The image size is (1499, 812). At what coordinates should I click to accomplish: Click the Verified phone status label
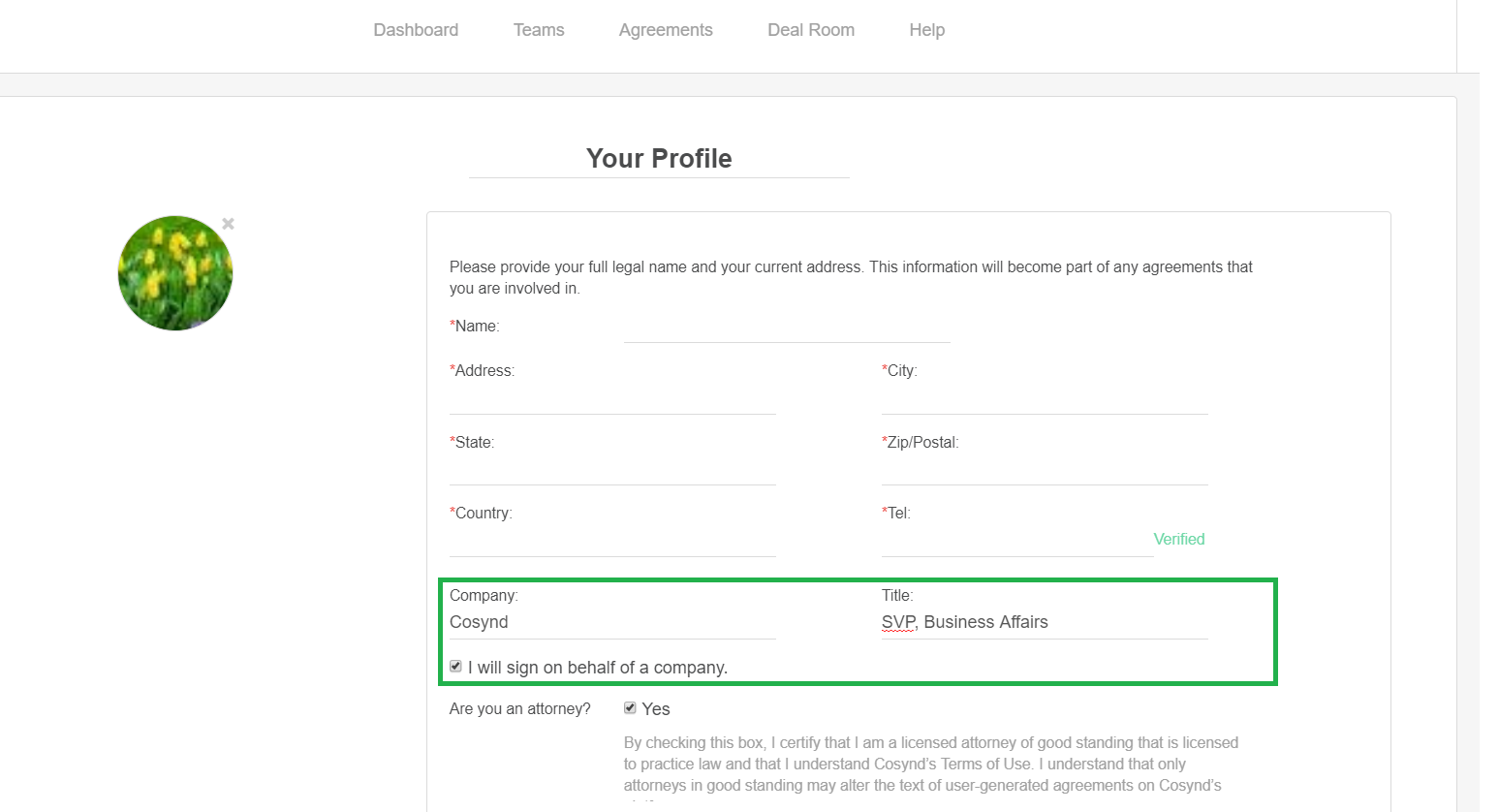(x=1178, y=539)
